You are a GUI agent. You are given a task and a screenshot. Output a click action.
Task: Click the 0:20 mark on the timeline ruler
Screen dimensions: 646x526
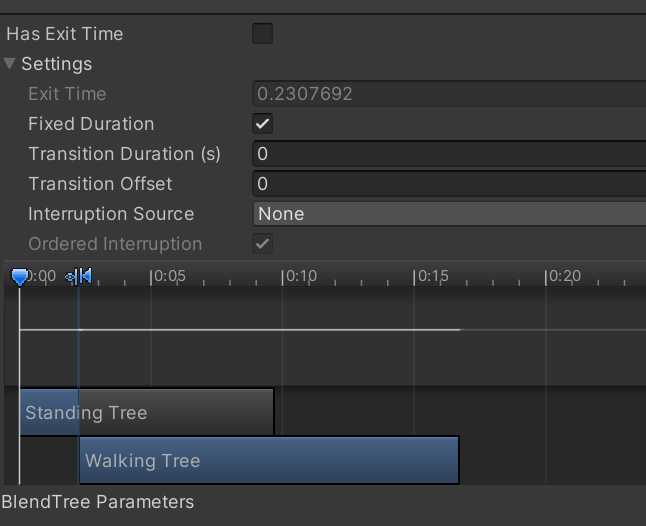coord(563,276)
